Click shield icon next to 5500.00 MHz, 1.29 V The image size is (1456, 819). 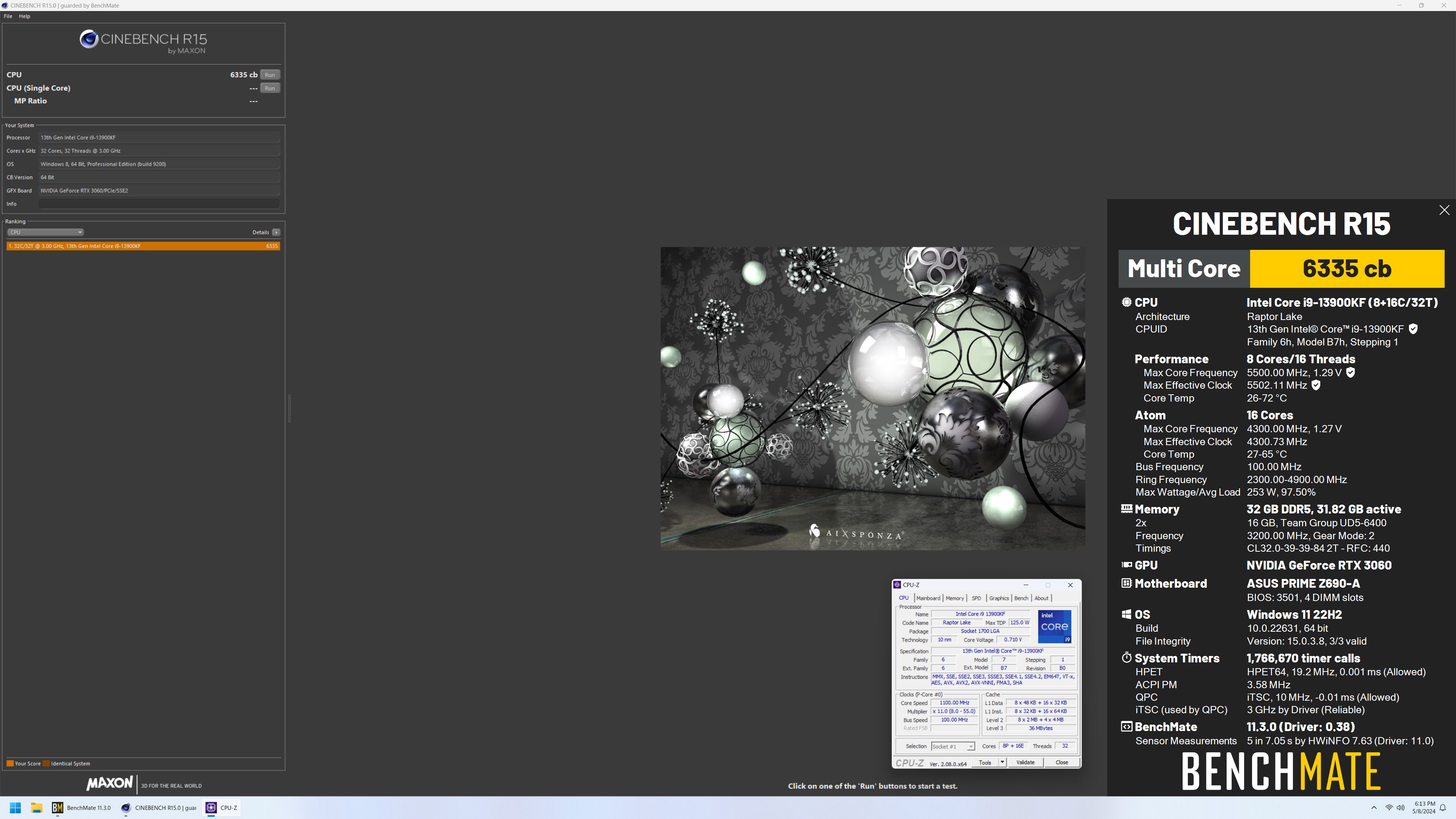[1350, 372]
